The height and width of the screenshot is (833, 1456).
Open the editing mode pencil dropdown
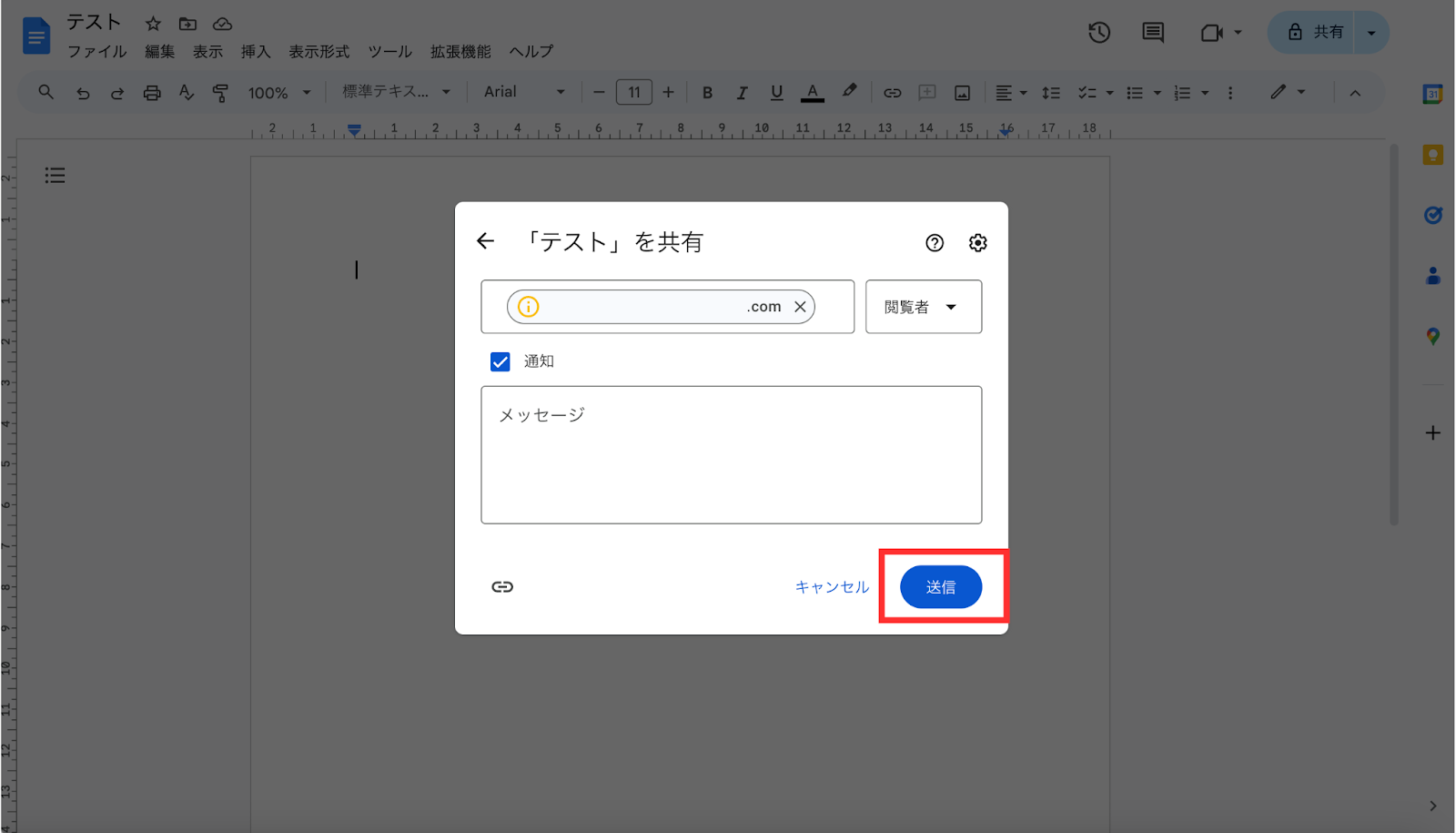pos(1288,92)
